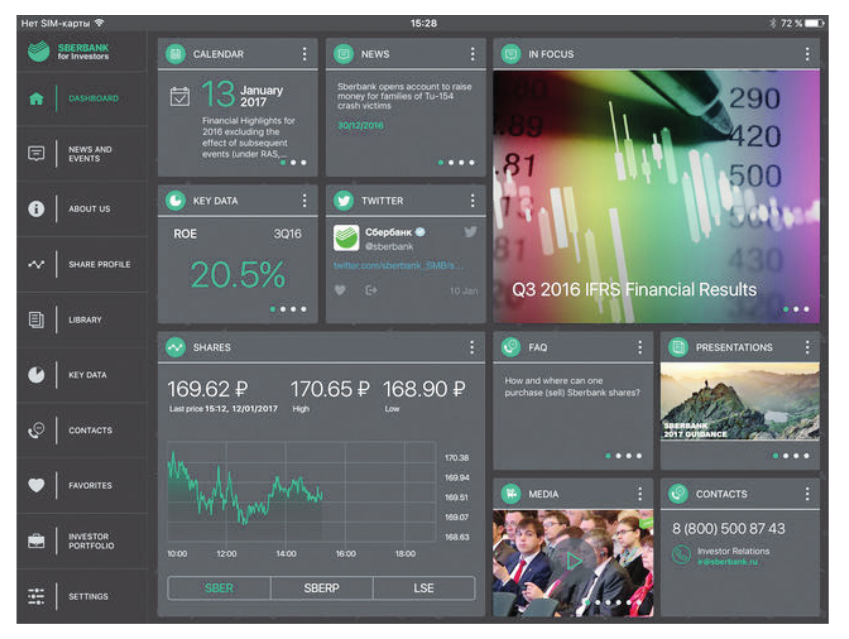The image size is (849, 639).
Task: Click the News widget header icon
Action: tap(343, 54)
